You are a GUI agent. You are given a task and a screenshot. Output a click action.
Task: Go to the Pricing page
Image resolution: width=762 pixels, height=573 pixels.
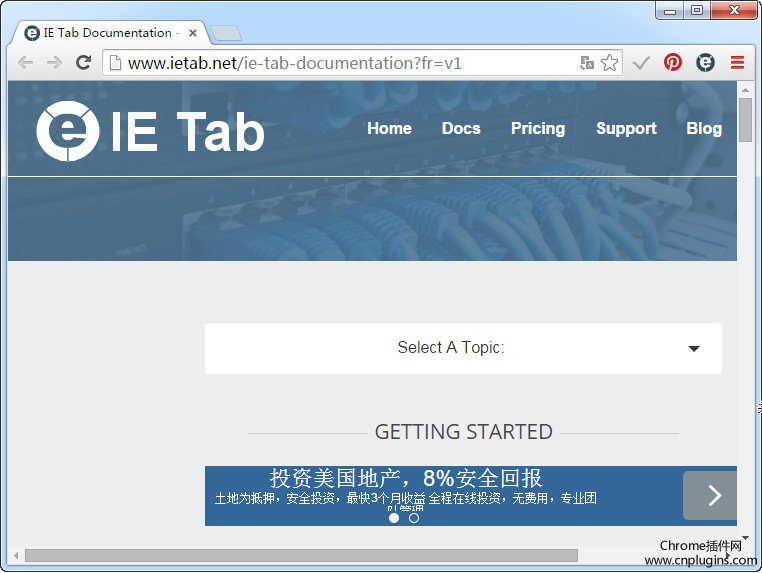[x=538, y=128]
